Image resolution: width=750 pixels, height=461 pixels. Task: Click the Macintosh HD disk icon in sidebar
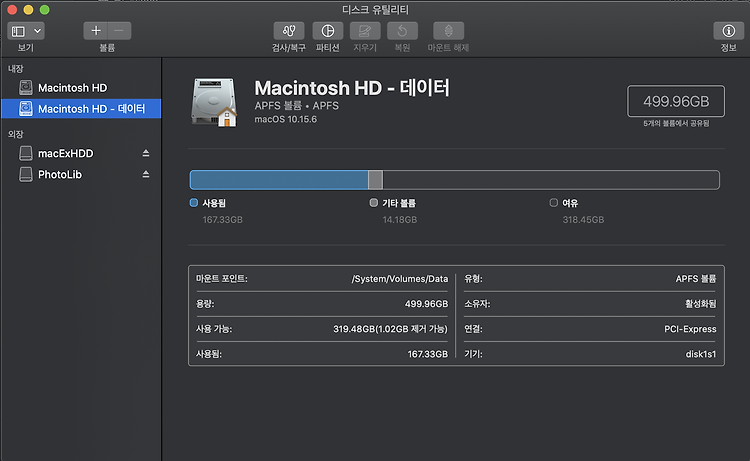pos(26,88)
